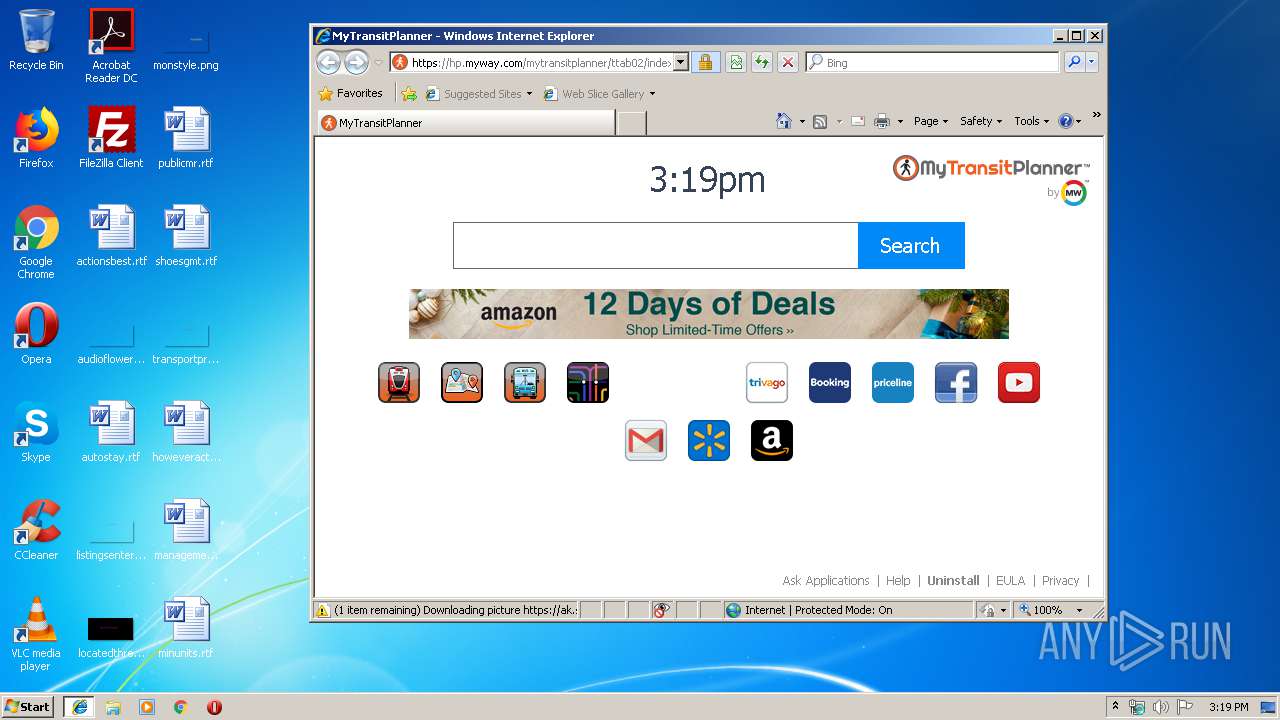This screenshot has width=1280, height=720.
Task: Open the zoom level 100% dropdown
Action: (1079, 610)
